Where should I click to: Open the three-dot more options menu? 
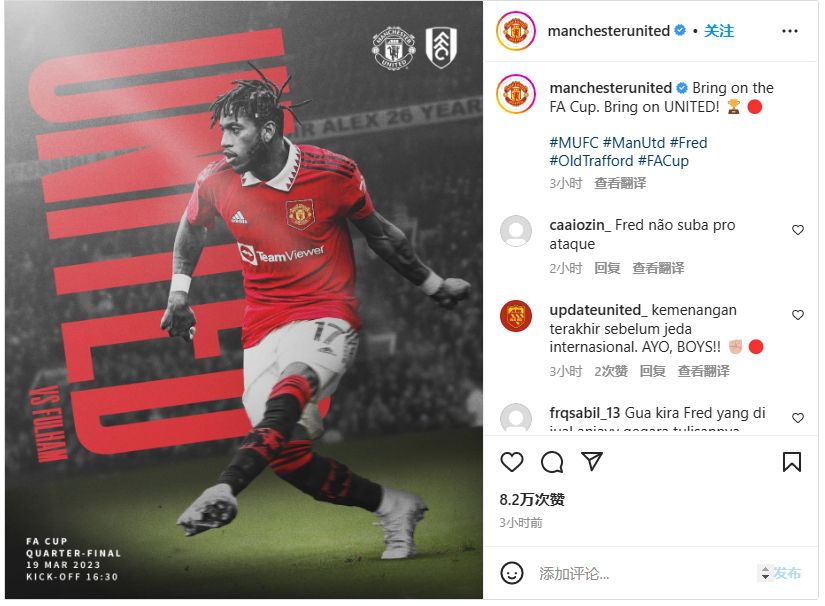click(789, 32)
